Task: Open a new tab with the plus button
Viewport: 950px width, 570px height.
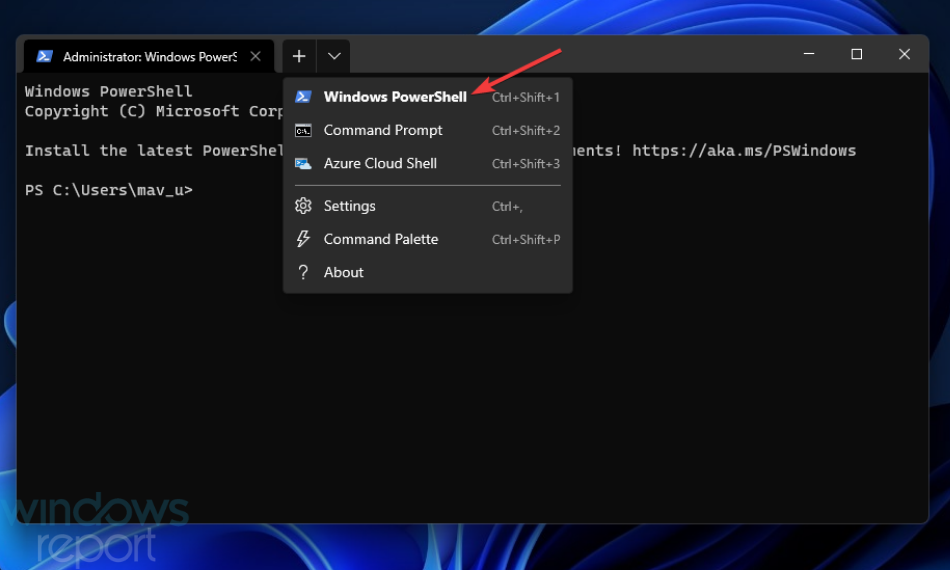Action: tap(300, 56)
